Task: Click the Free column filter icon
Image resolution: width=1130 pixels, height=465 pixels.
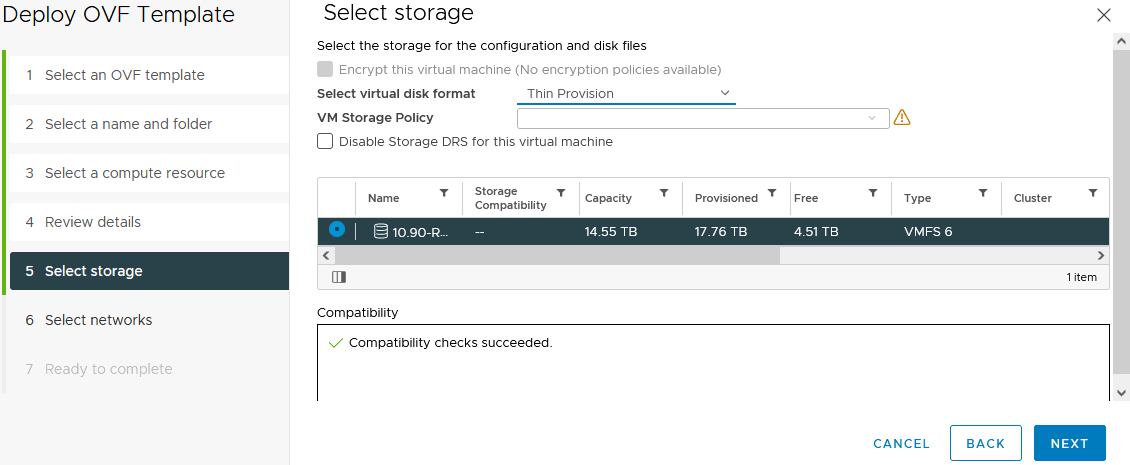Action: tap(873, 193)
